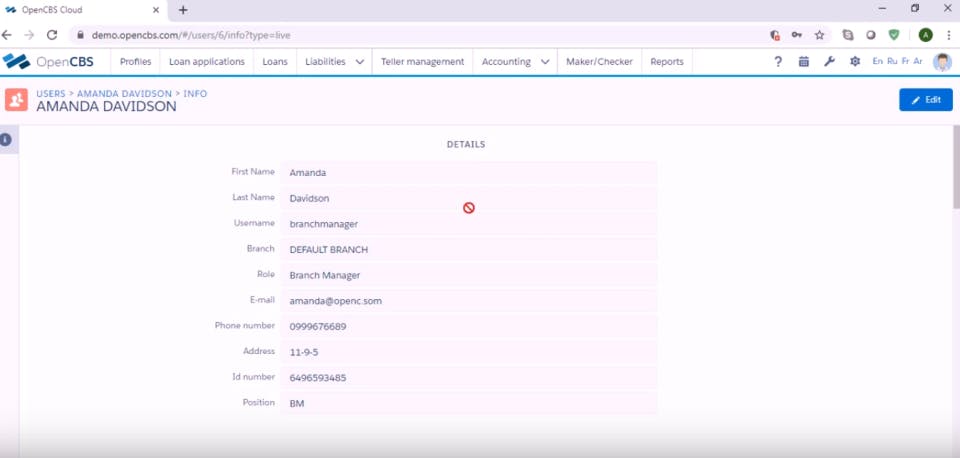Viewport: 960px width, 458px height.
Task: Click the OpenCBS logo
Action: (x=48, y=61)
